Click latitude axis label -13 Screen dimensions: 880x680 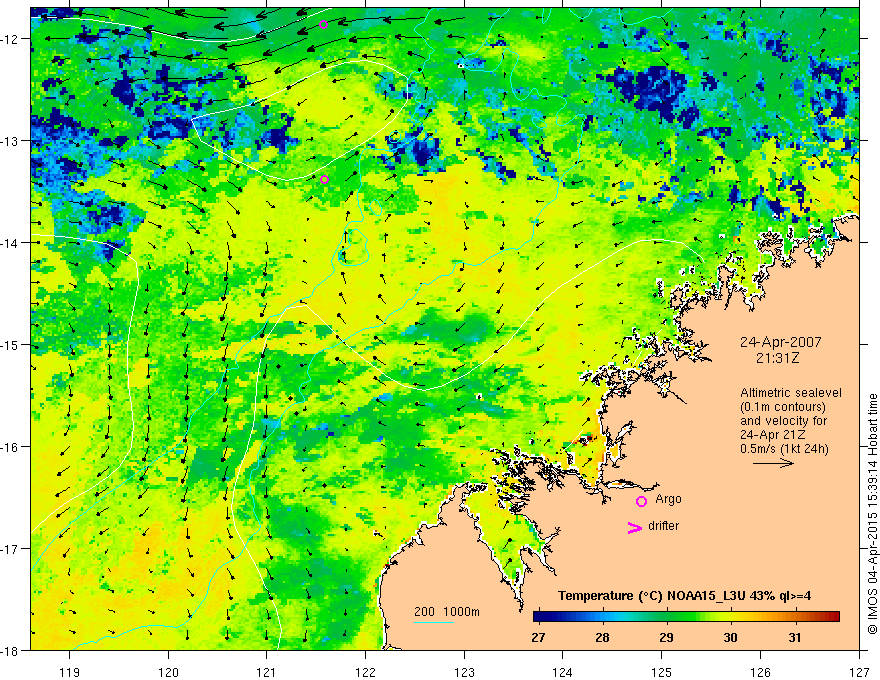click(x=10, y=141)
